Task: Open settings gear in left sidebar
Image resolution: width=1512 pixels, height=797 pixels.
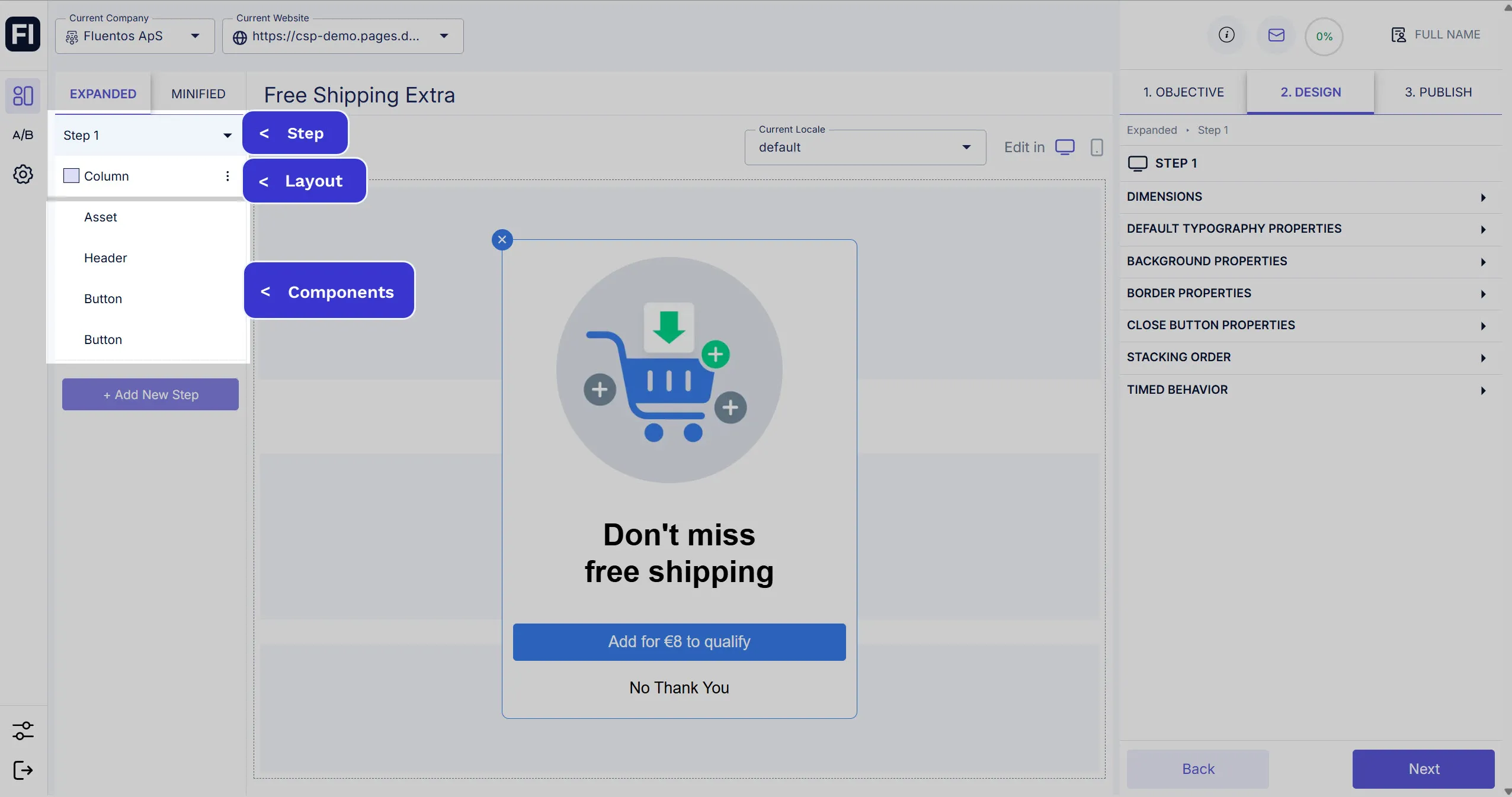Action: pos(23,174)
